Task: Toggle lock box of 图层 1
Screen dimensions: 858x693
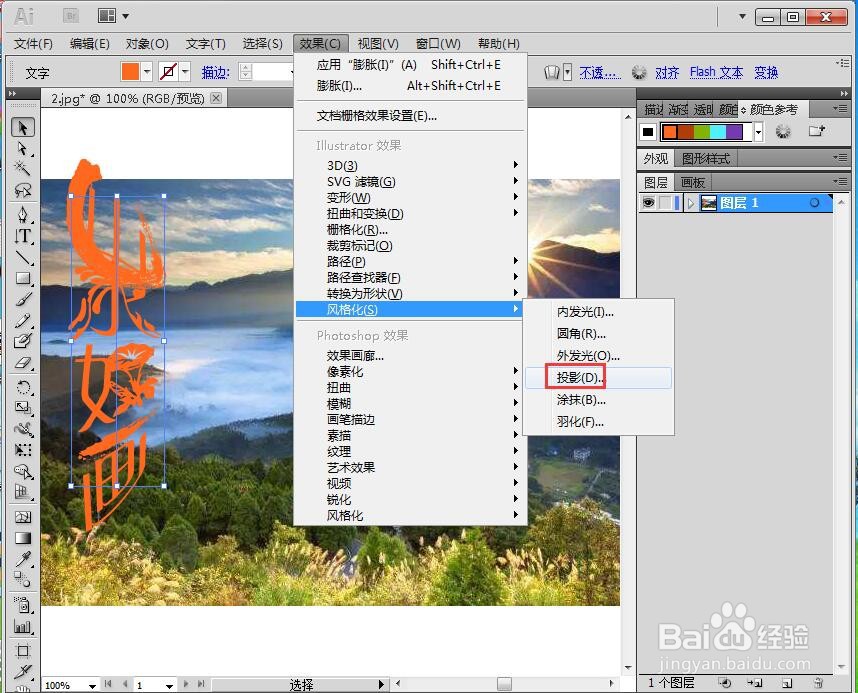Action: point(665,203)
